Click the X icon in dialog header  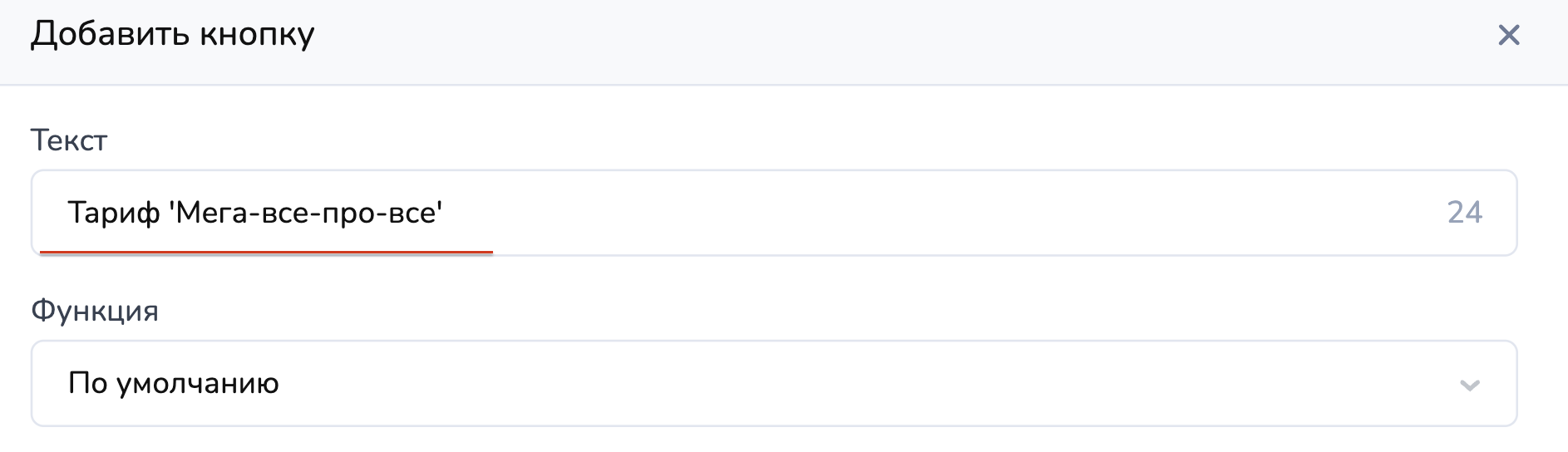coord(1508,35)
